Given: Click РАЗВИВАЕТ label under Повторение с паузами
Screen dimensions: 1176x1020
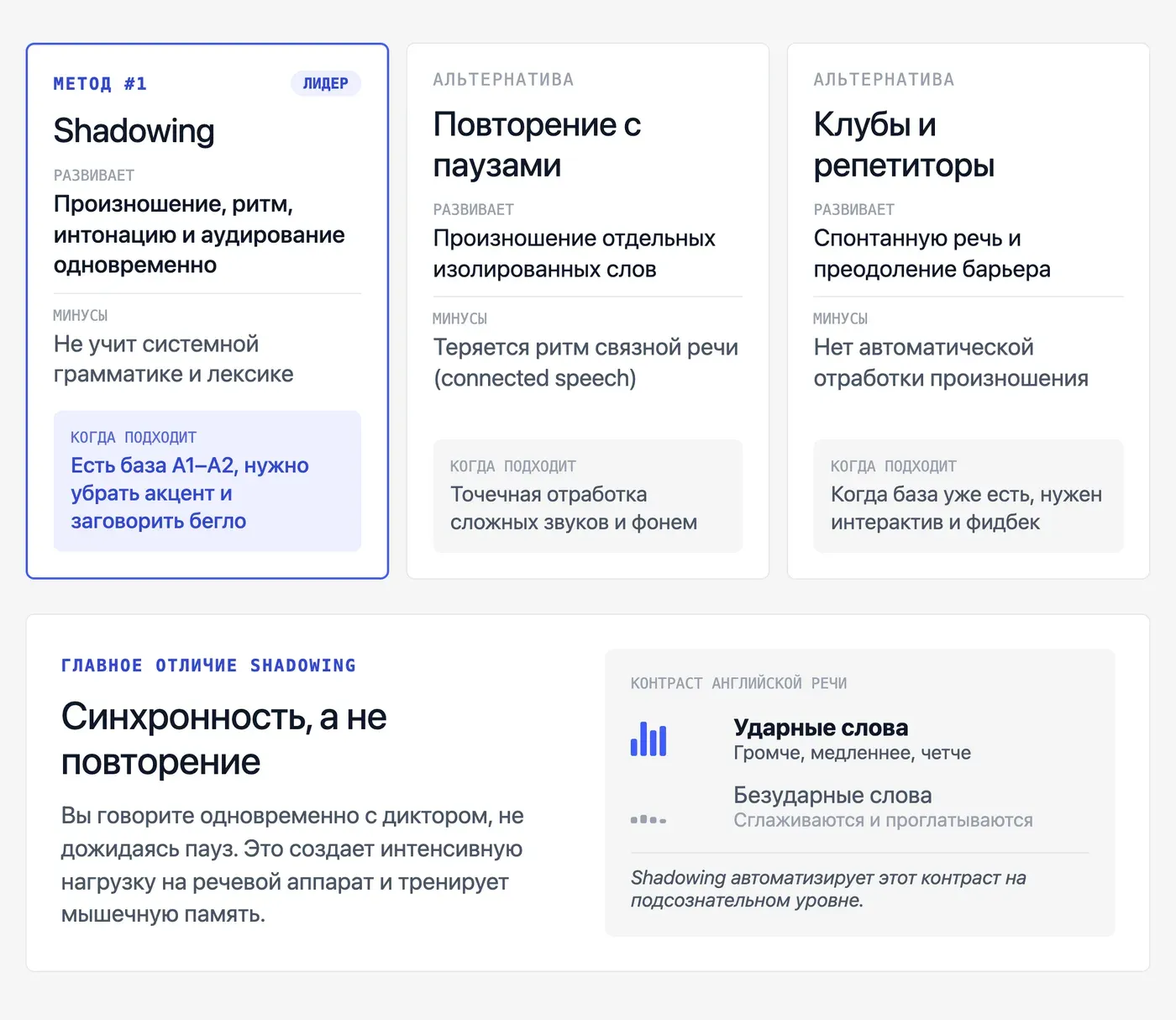Looking at the screenshot, I should (x=474, y=210).
